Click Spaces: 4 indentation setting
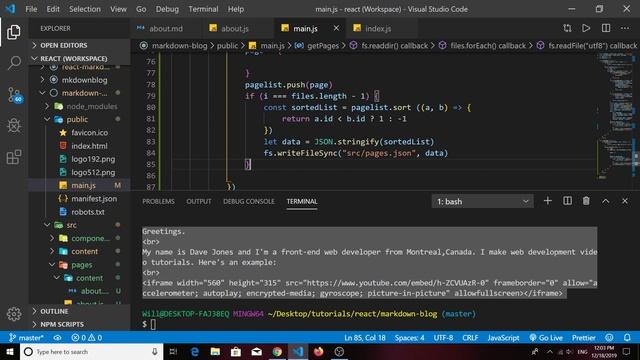This screenshot has height=360, width=640. 409,338
